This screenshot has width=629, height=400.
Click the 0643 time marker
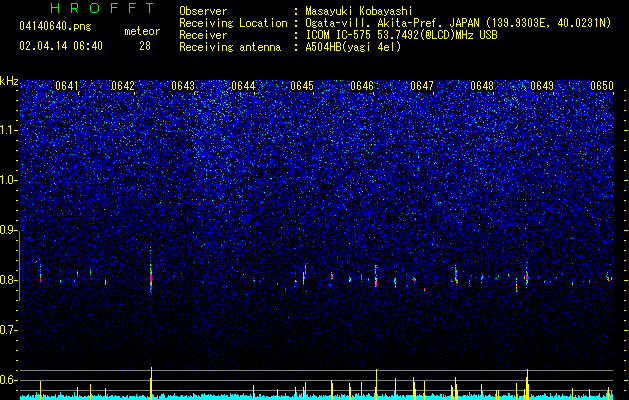pos(183,86)
